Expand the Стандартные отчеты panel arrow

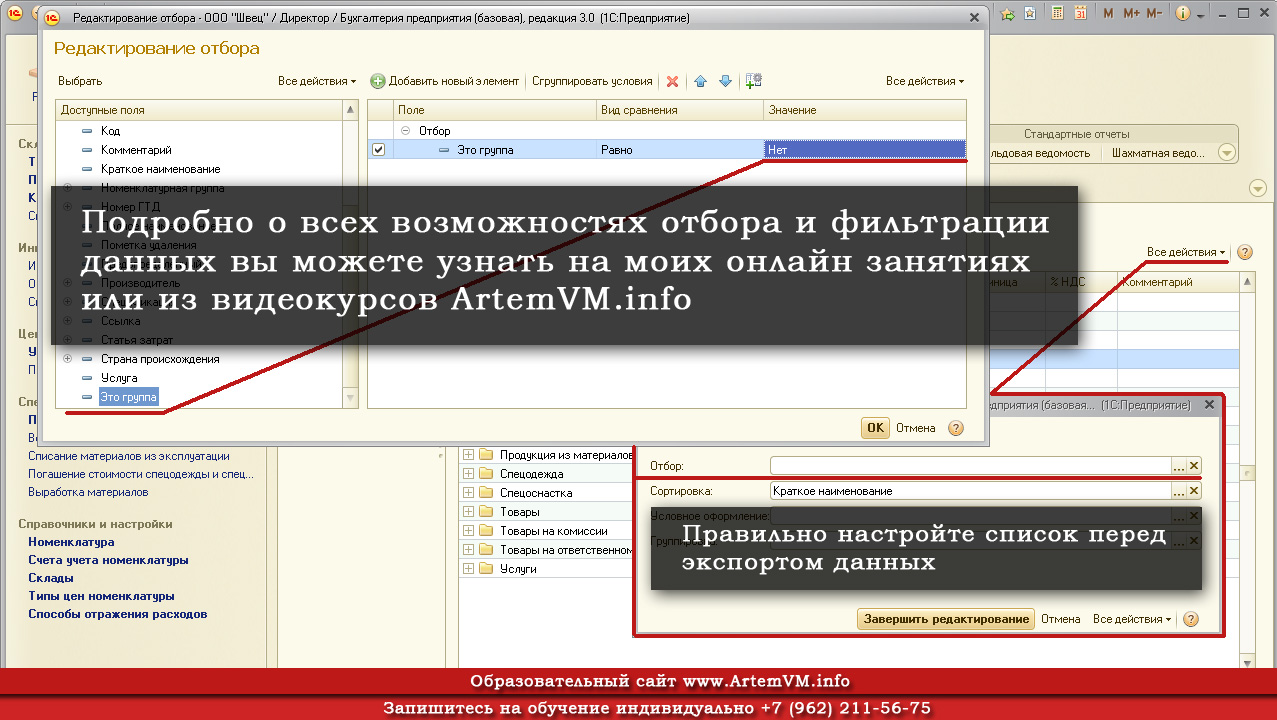(x=1226, y=153)
